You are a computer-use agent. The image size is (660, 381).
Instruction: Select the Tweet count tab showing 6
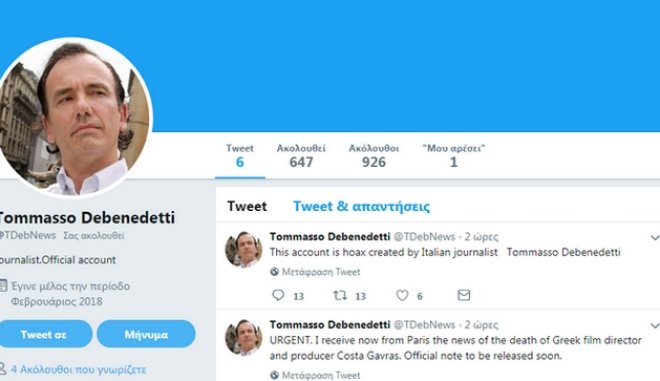(240, 156)
